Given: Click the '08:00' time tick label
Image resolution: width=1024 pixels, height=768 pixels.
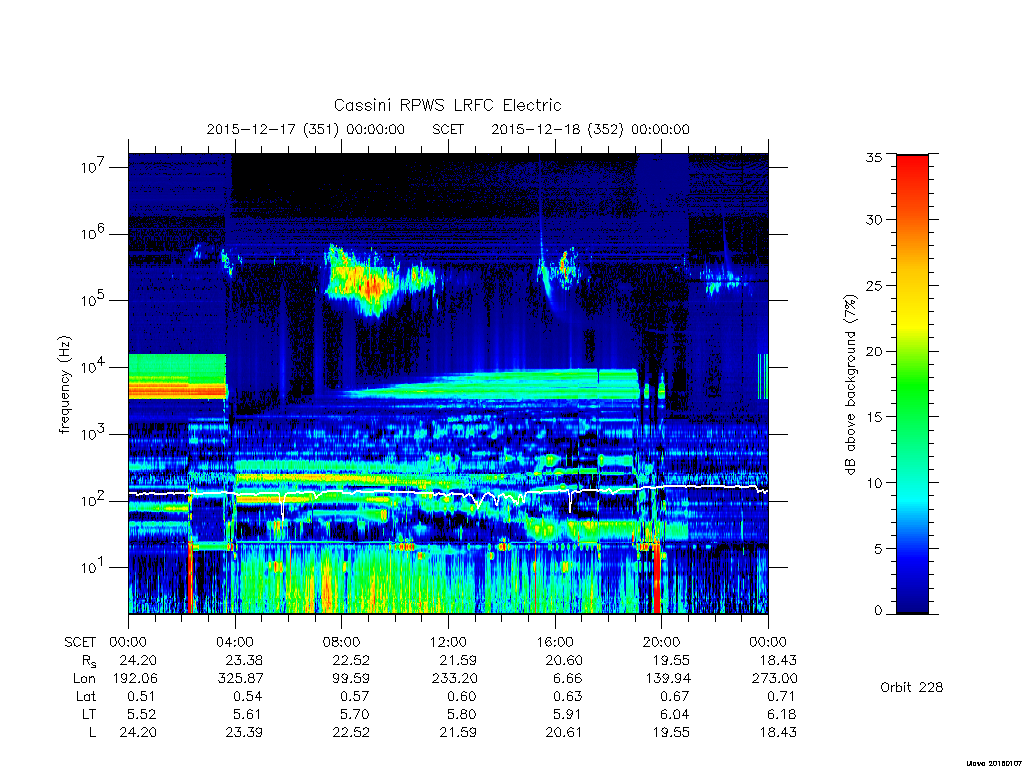Looking at the screenshot, I should 342,643.
